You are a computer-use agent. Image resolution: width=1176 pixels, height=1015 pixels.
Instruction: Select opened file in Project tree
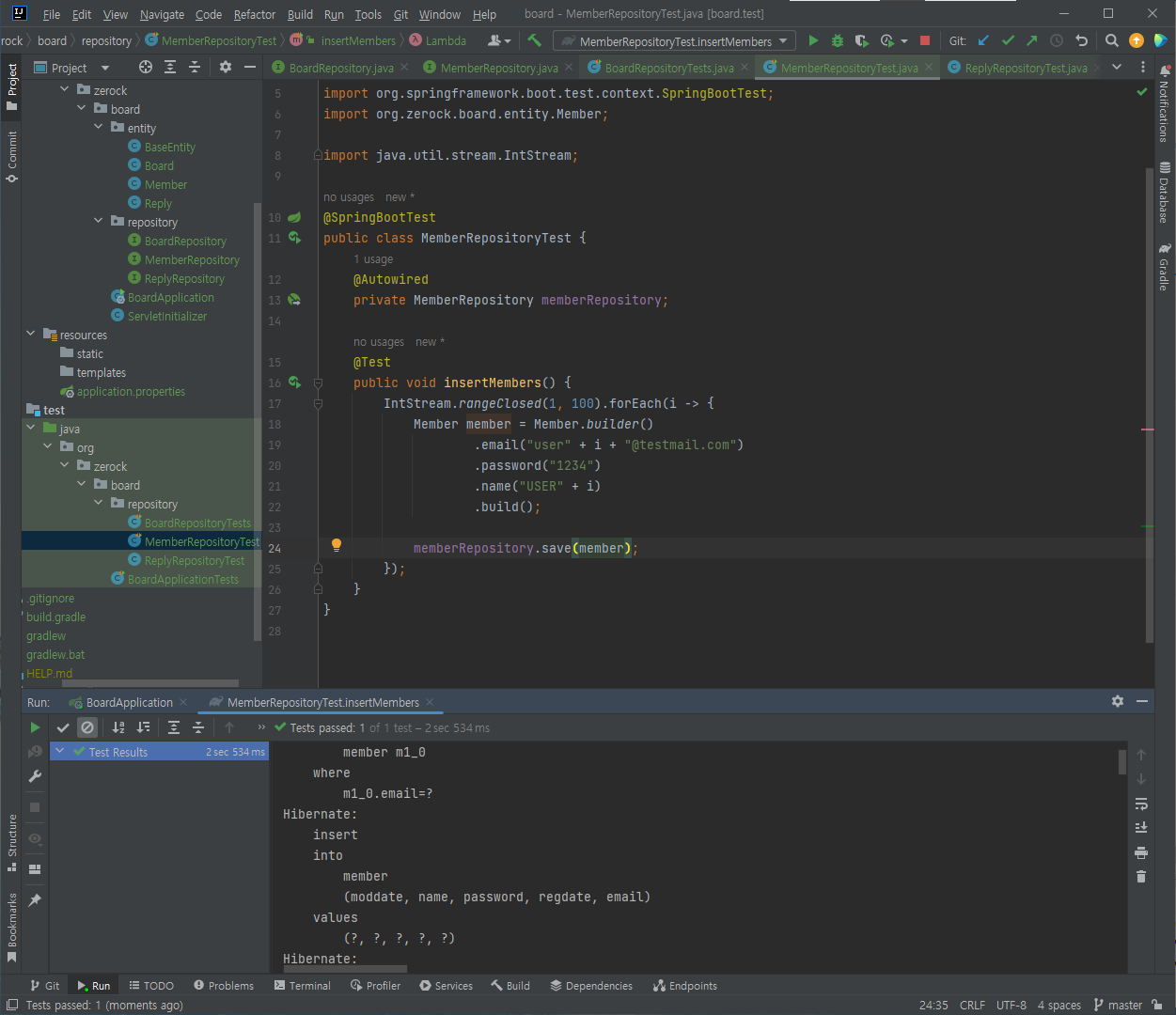[x=145, y=67]
